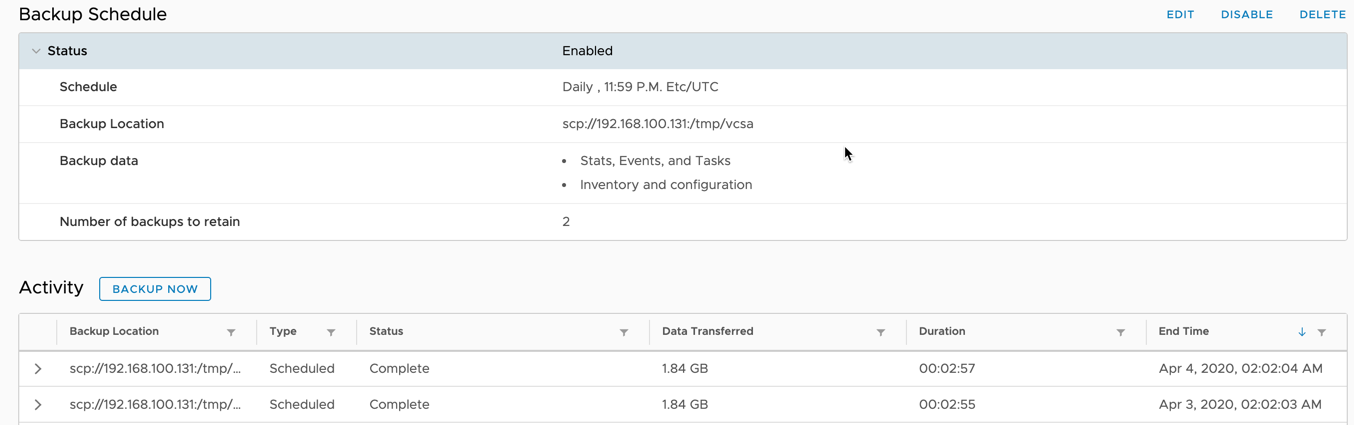The image size is (1354, 425).
Task: Open filter icon for Status column
Action: point(624,332)
